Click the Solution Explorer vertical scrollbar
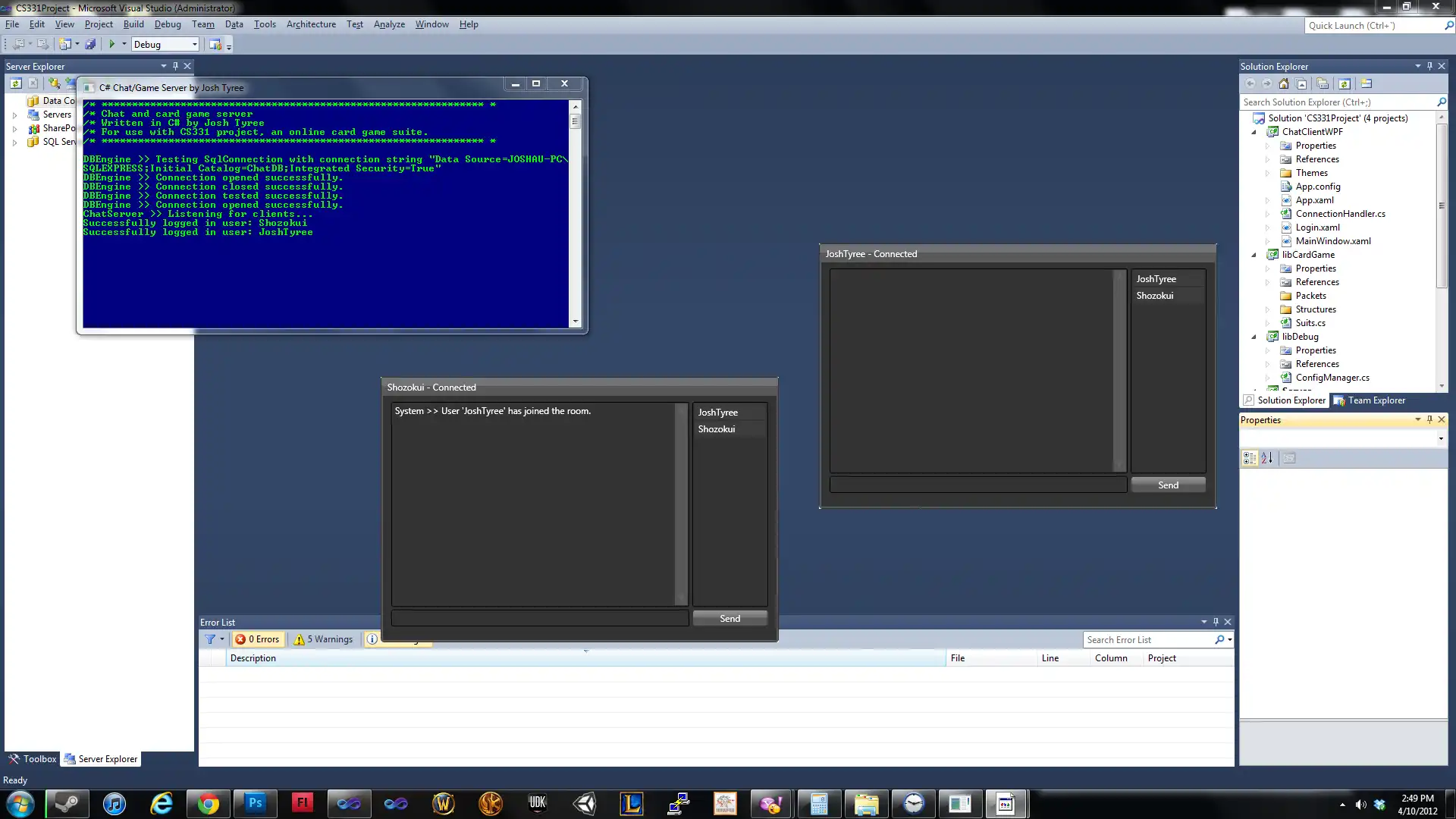The width and height of the screenshot is (1456, 819). tap(1442, 250)
